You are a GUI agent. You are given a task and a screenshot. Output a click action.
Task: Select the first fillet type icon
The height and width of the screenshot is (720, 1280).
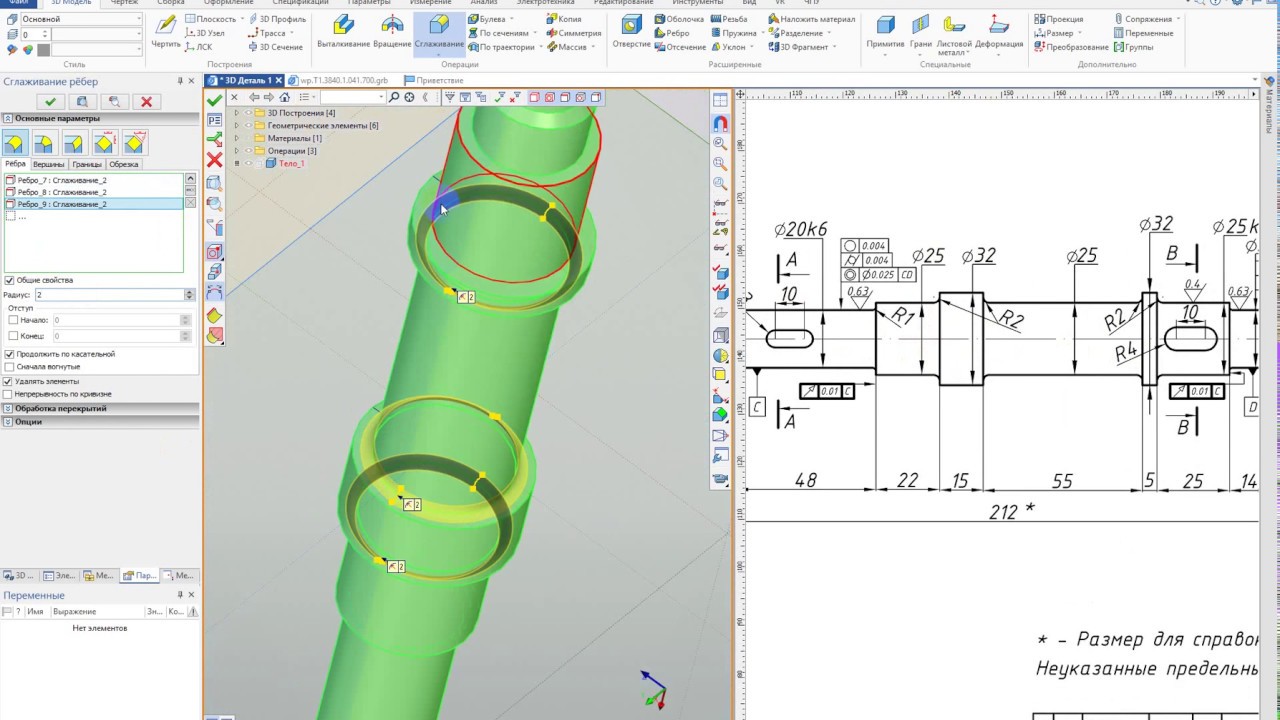(x=14, y=143)
